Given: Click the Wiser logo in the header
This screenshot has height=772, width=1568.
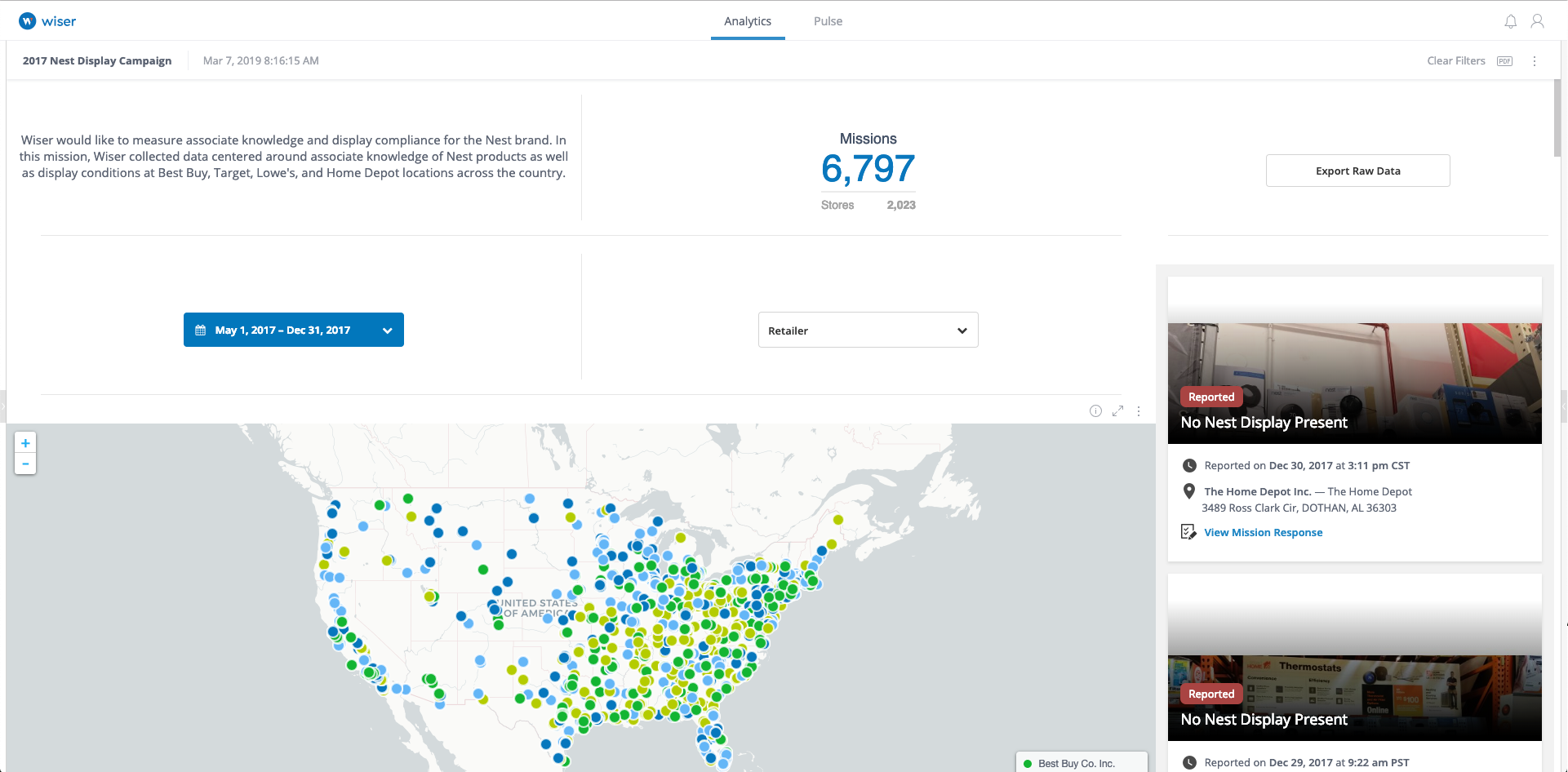Looking at the screenshot, I should point(47,21).
